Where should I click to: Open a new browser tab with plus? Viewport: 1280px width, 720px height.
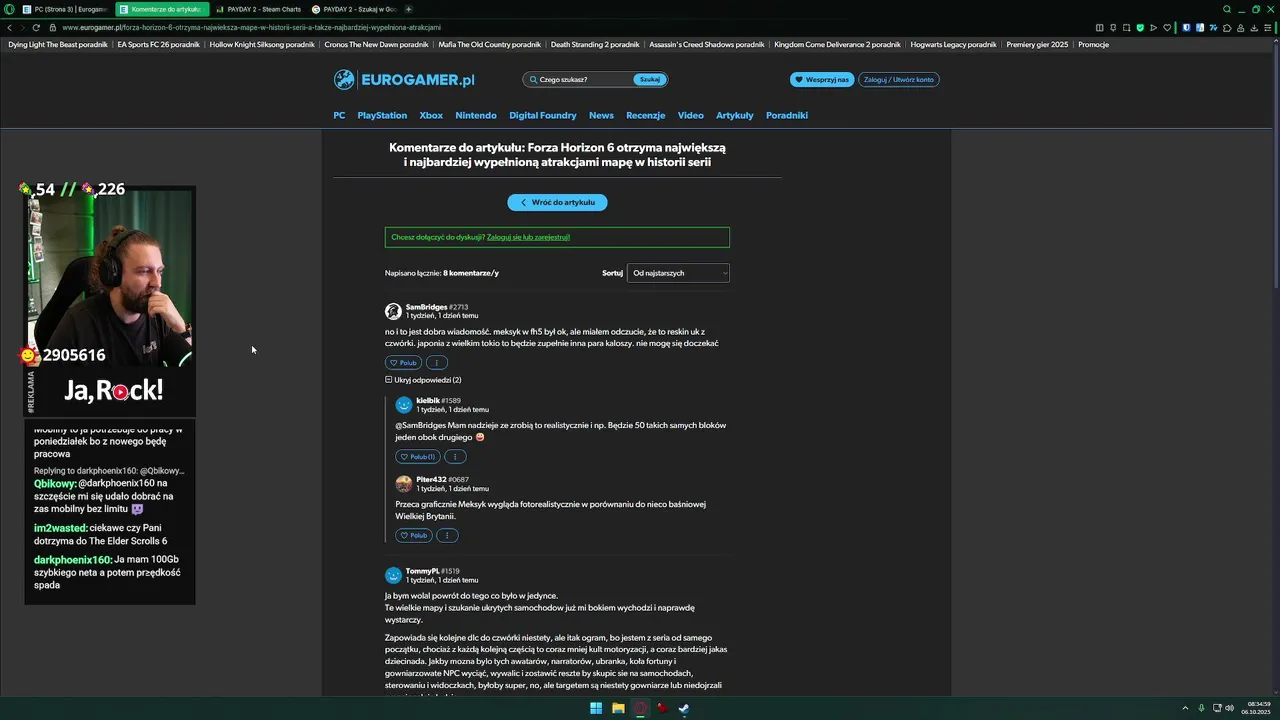click(x=408, y=9)
